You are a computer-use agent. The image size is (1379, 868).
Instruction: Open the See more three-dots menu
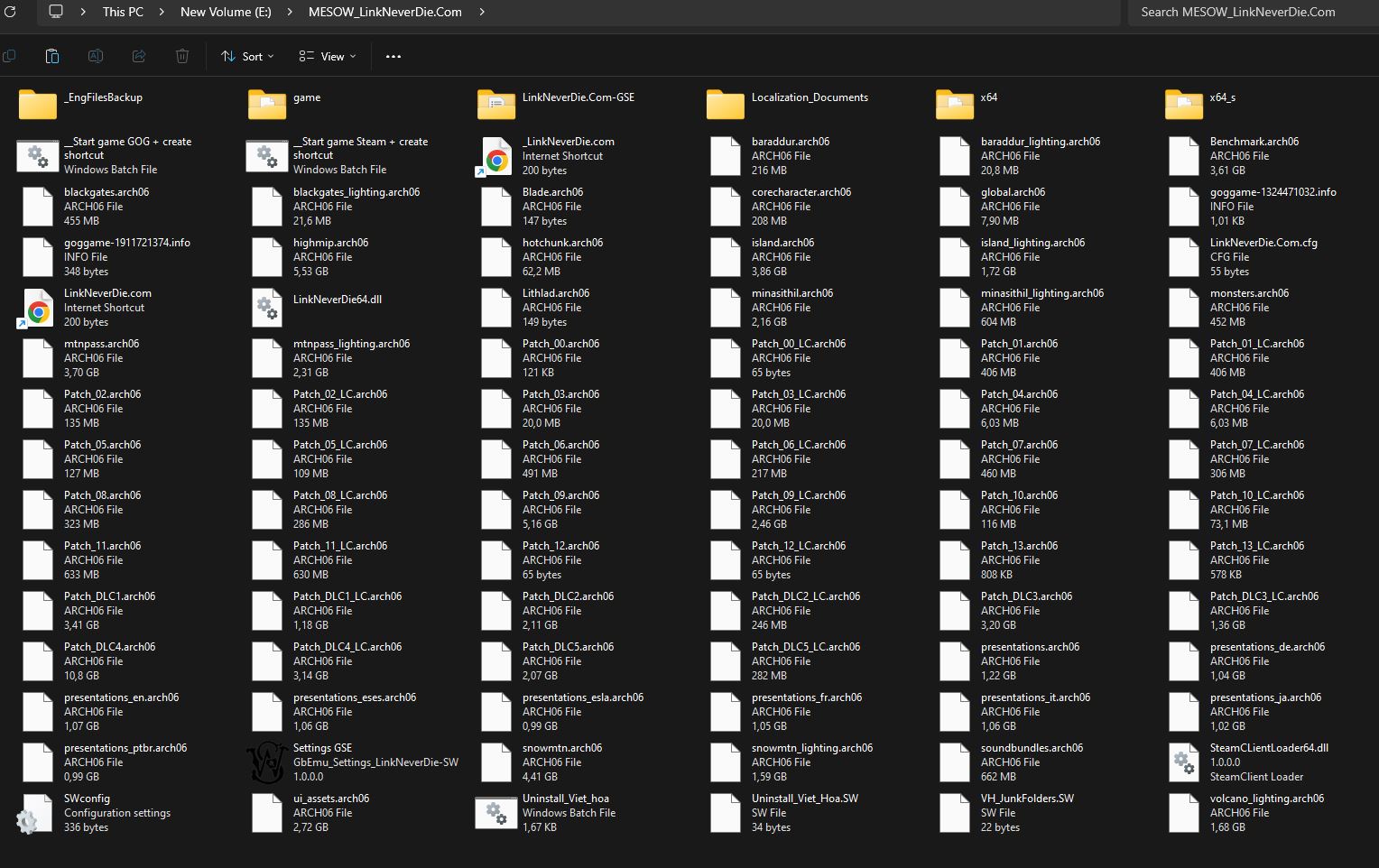(393, 56)
